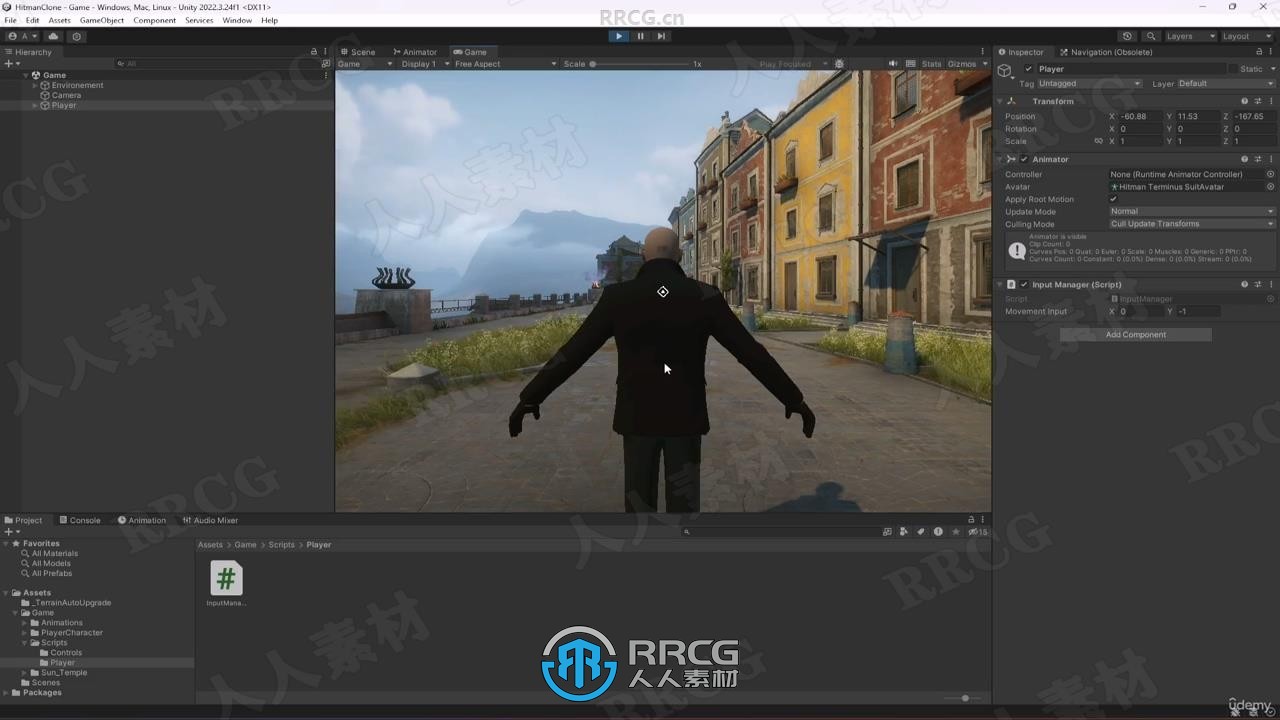This screenshot has height=720, width=1280.
Task: Open Update Mode dropdown Normal
Action: pyautogui.click(x=1192, y=211)
